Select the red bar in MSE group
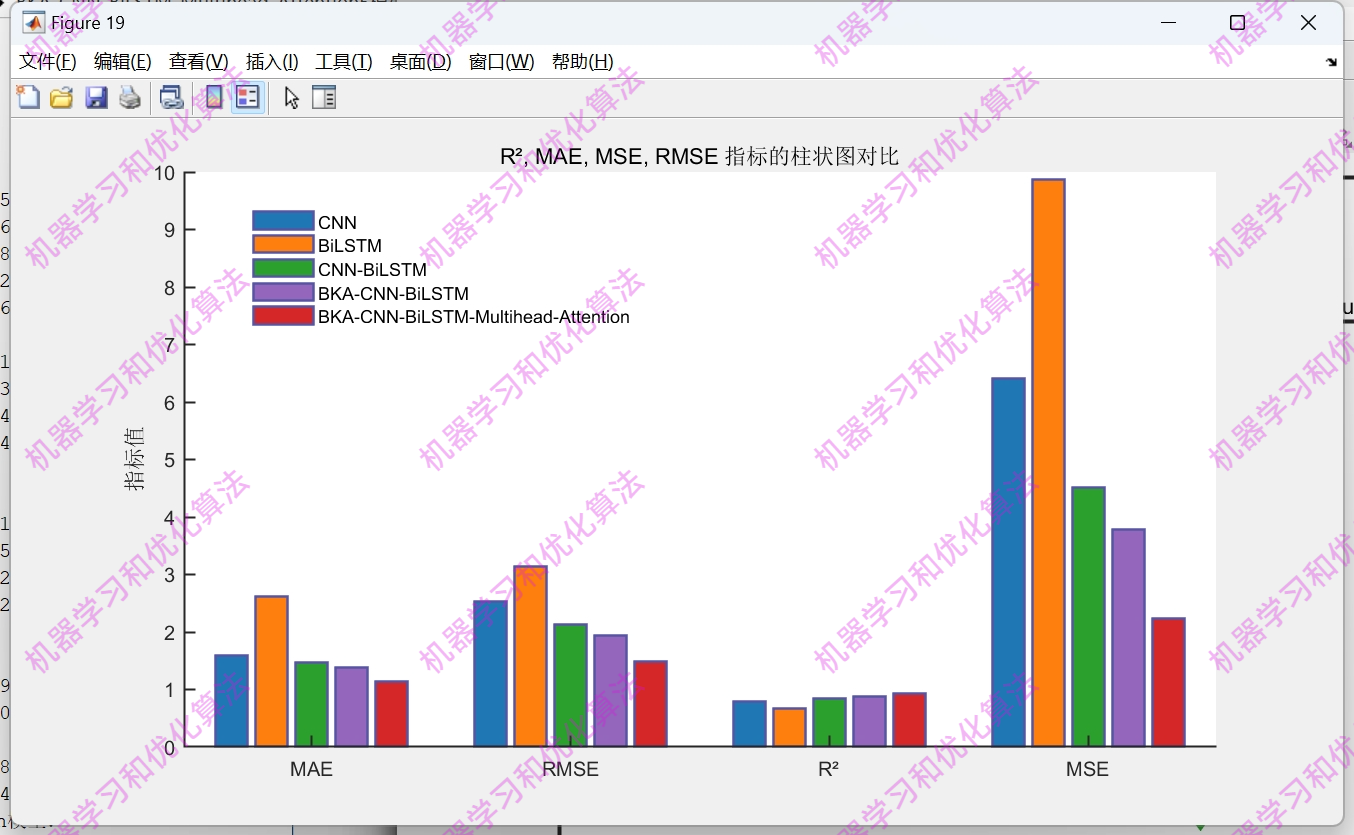The image size is (1354, 835). pyautogui.click(x=1168, y=682)
